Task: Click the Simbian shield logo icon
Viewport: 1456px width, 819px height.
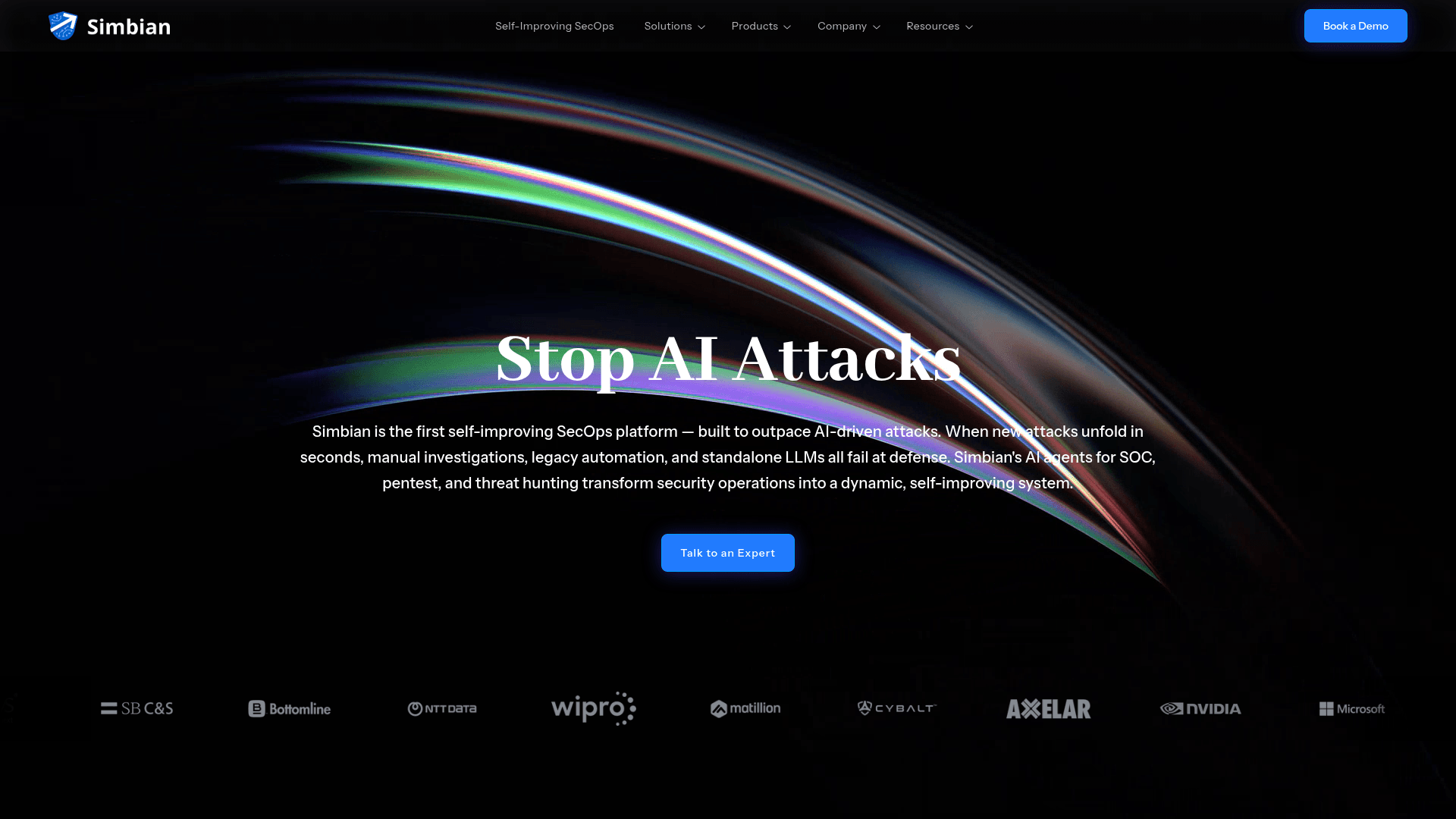Action: tap(63, 26)
